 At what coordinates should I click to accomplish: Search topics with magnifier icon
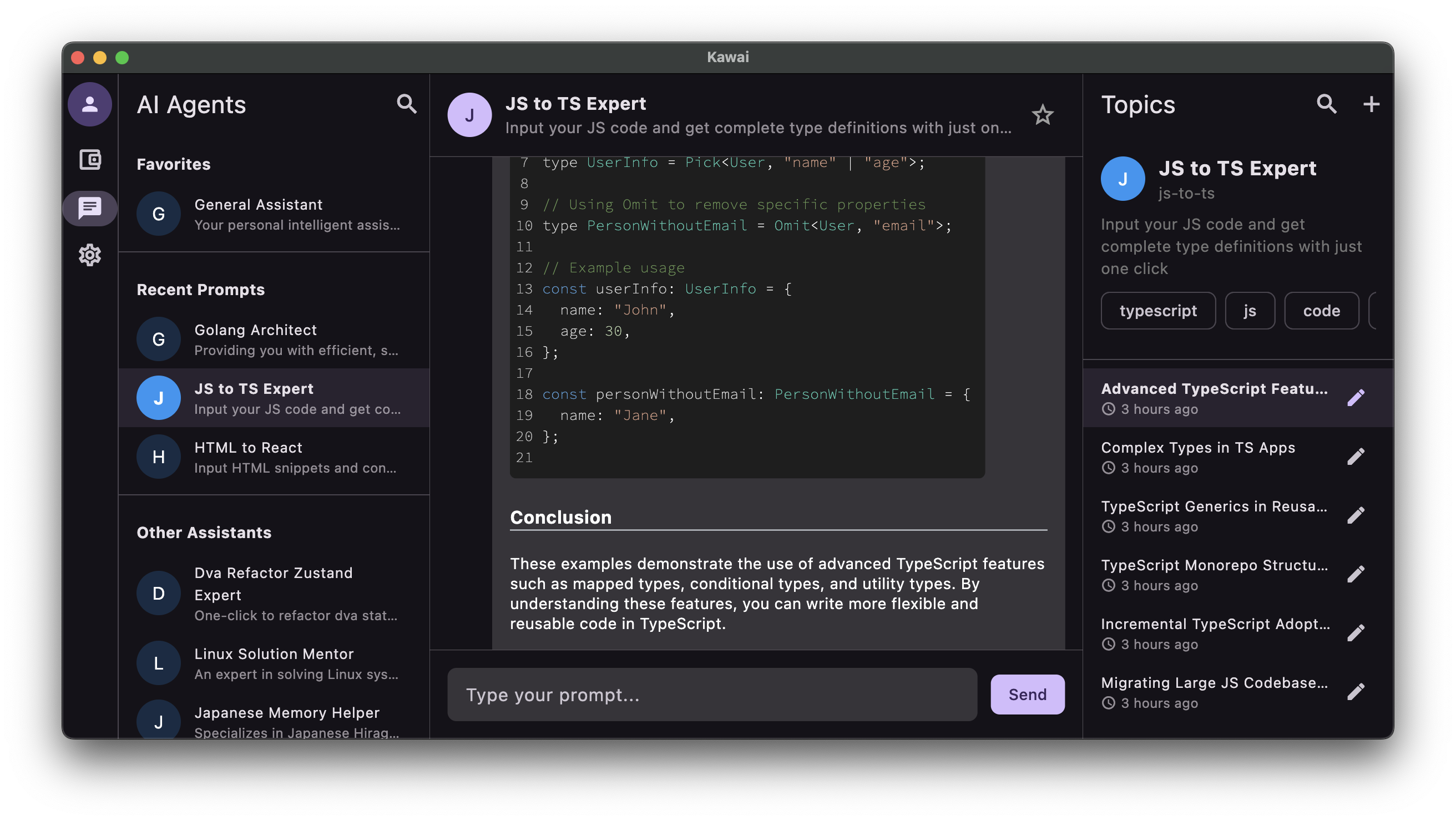pyautogui.click(x=1326, y=104)
